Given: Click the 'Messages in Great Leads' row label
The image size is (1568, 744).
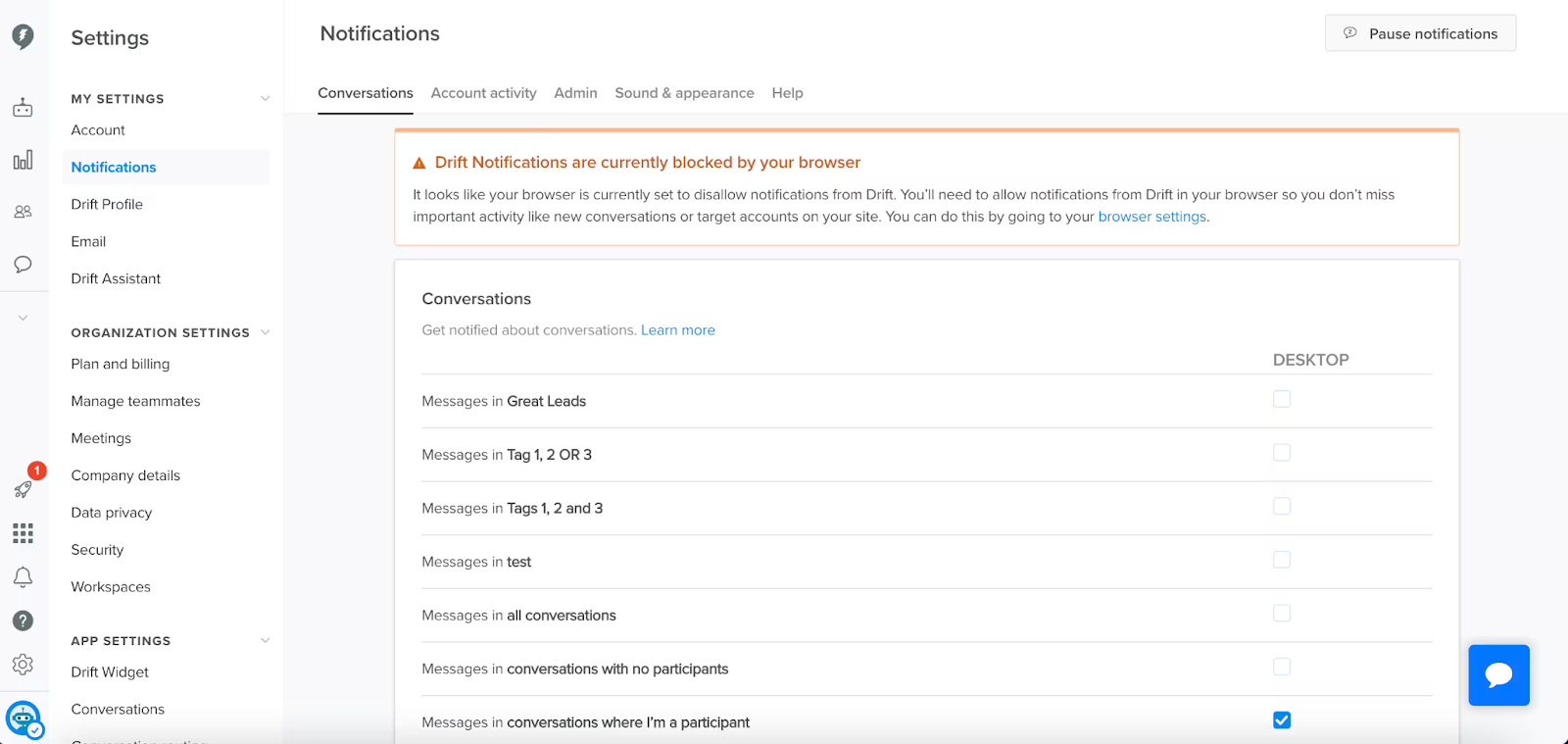Looking at the screenshot, I should (x=504, y=401).
